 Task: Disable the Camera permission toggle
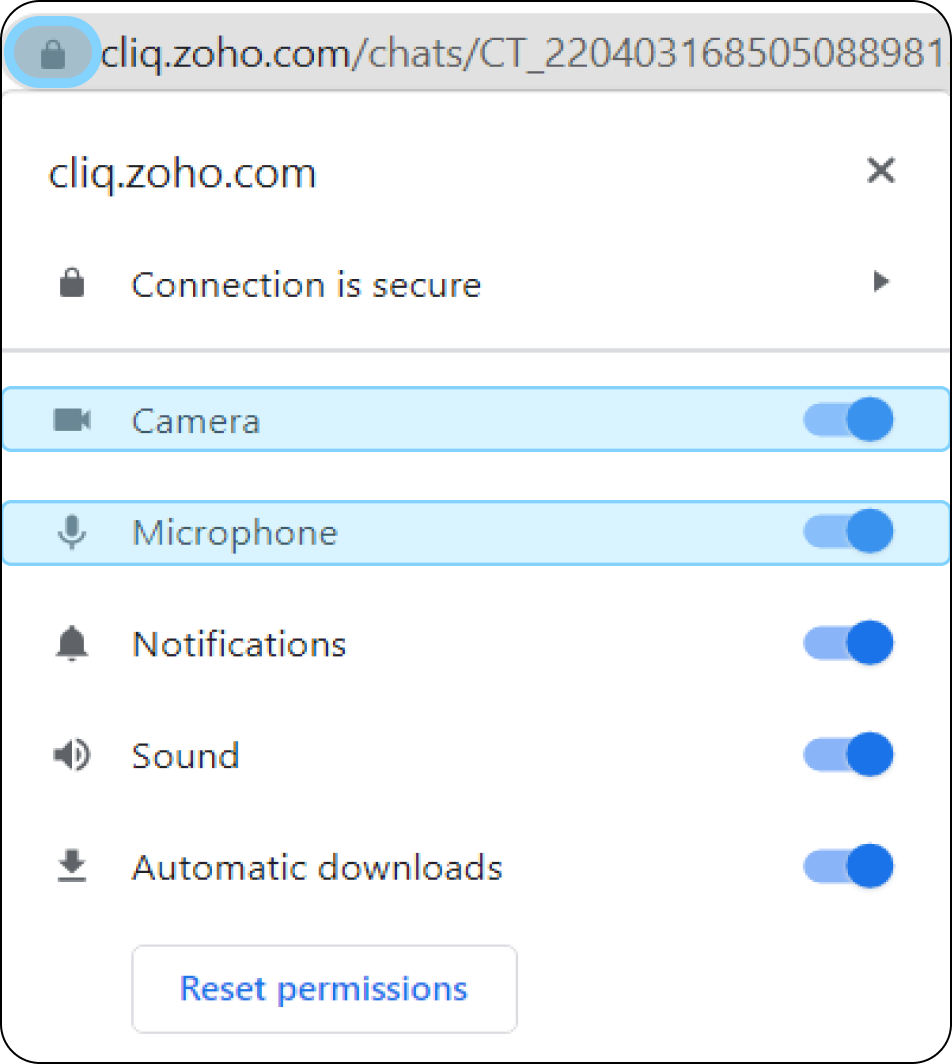[x=848, y=419]
